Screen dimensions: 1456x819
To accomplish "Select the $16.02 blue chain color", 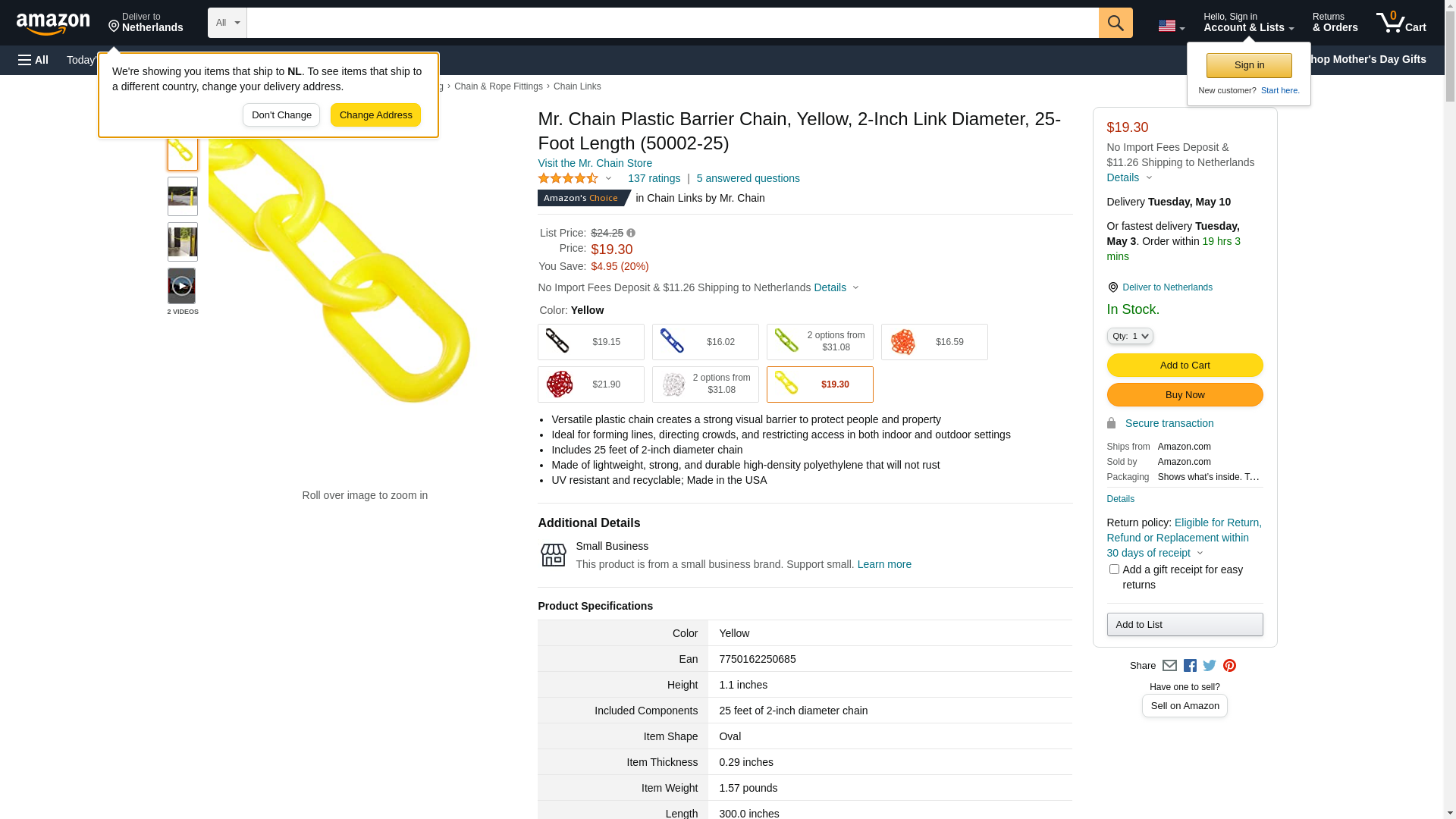I will [705, 342].
